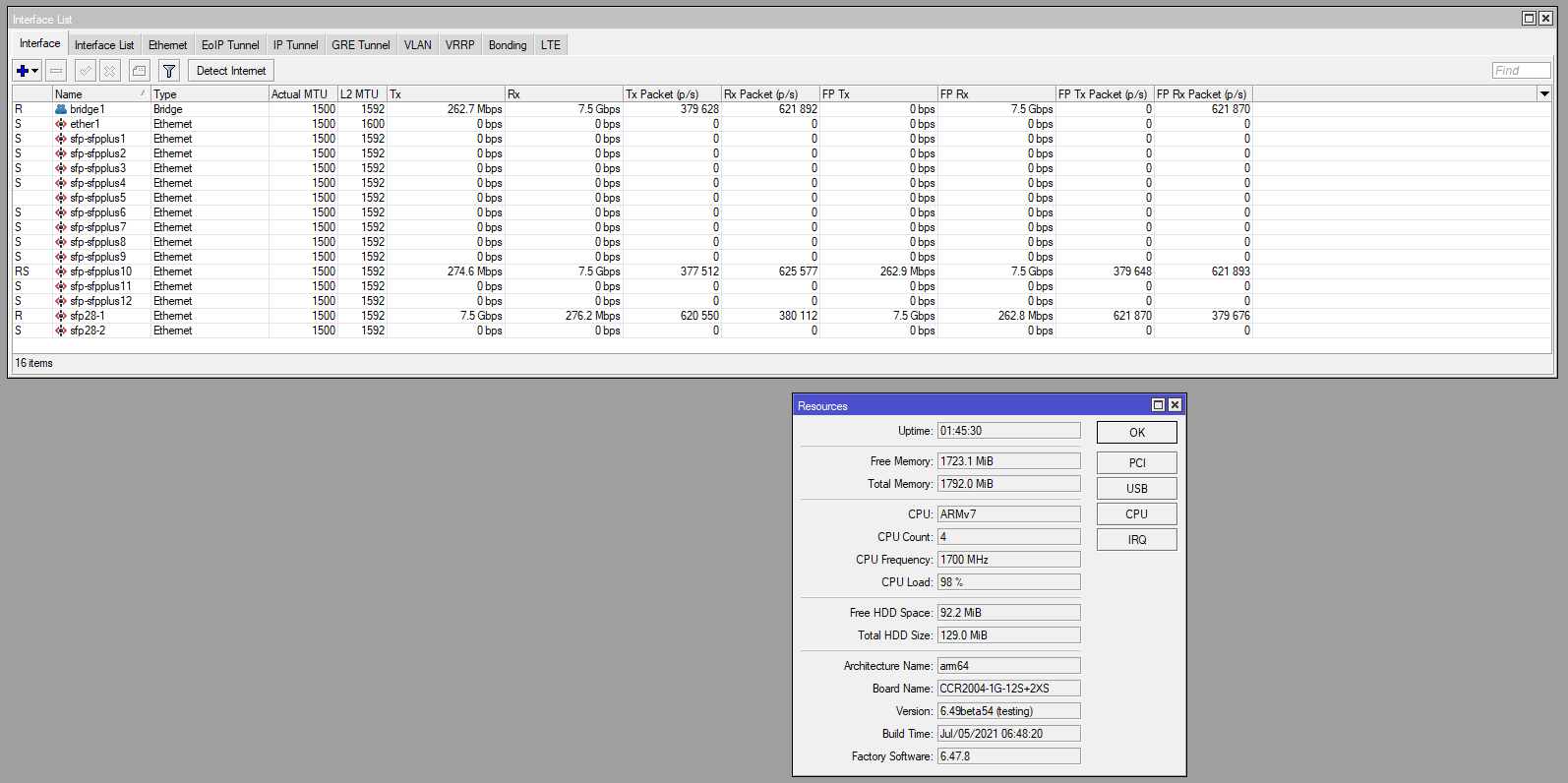Screen dimensions: 1568x783
Task: Sort by Actual MTU column header
Action: [x=303, y=94]
